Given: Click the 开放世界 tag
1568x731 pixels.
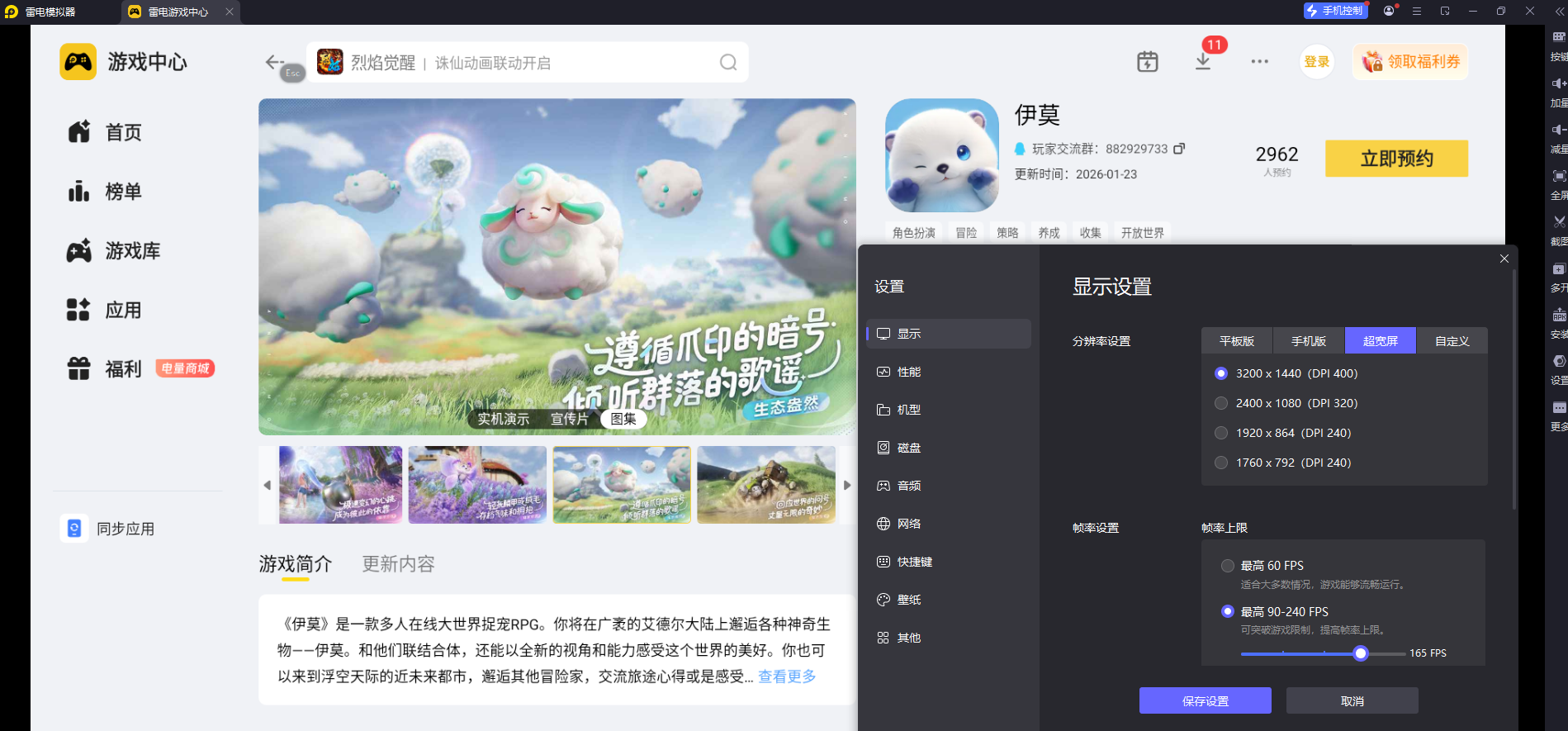Looking at the screenshot, I should (x=1143, y=233).
